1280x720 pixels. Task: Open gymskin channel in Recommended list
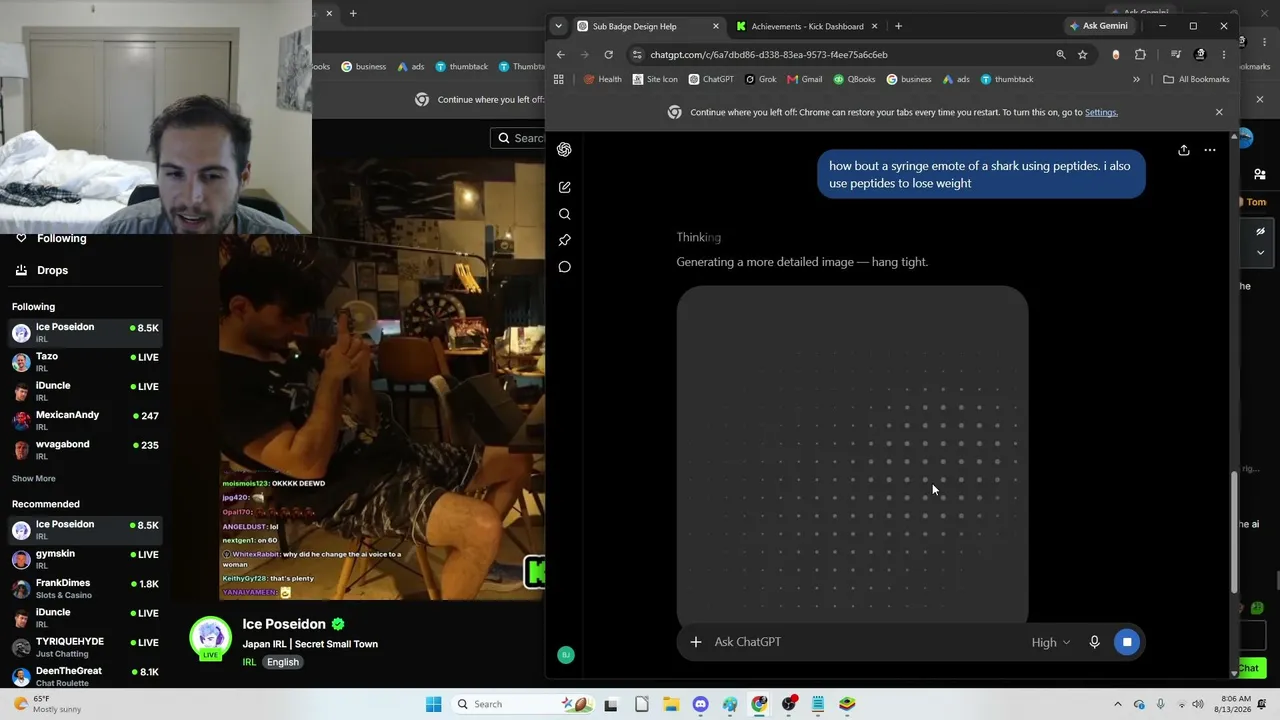point(85,559)
